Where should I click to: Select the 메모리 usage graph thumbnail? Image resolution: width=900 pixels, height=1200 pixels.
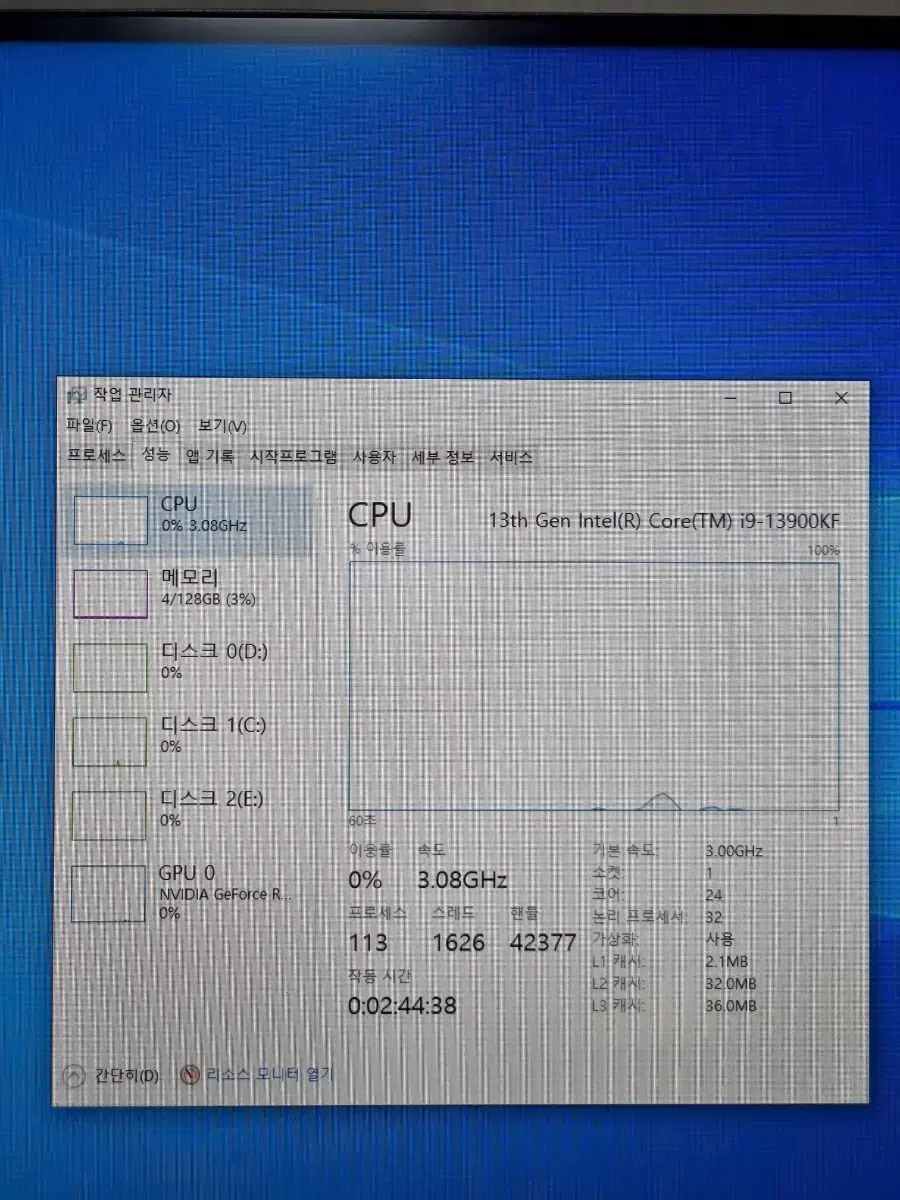110,594
